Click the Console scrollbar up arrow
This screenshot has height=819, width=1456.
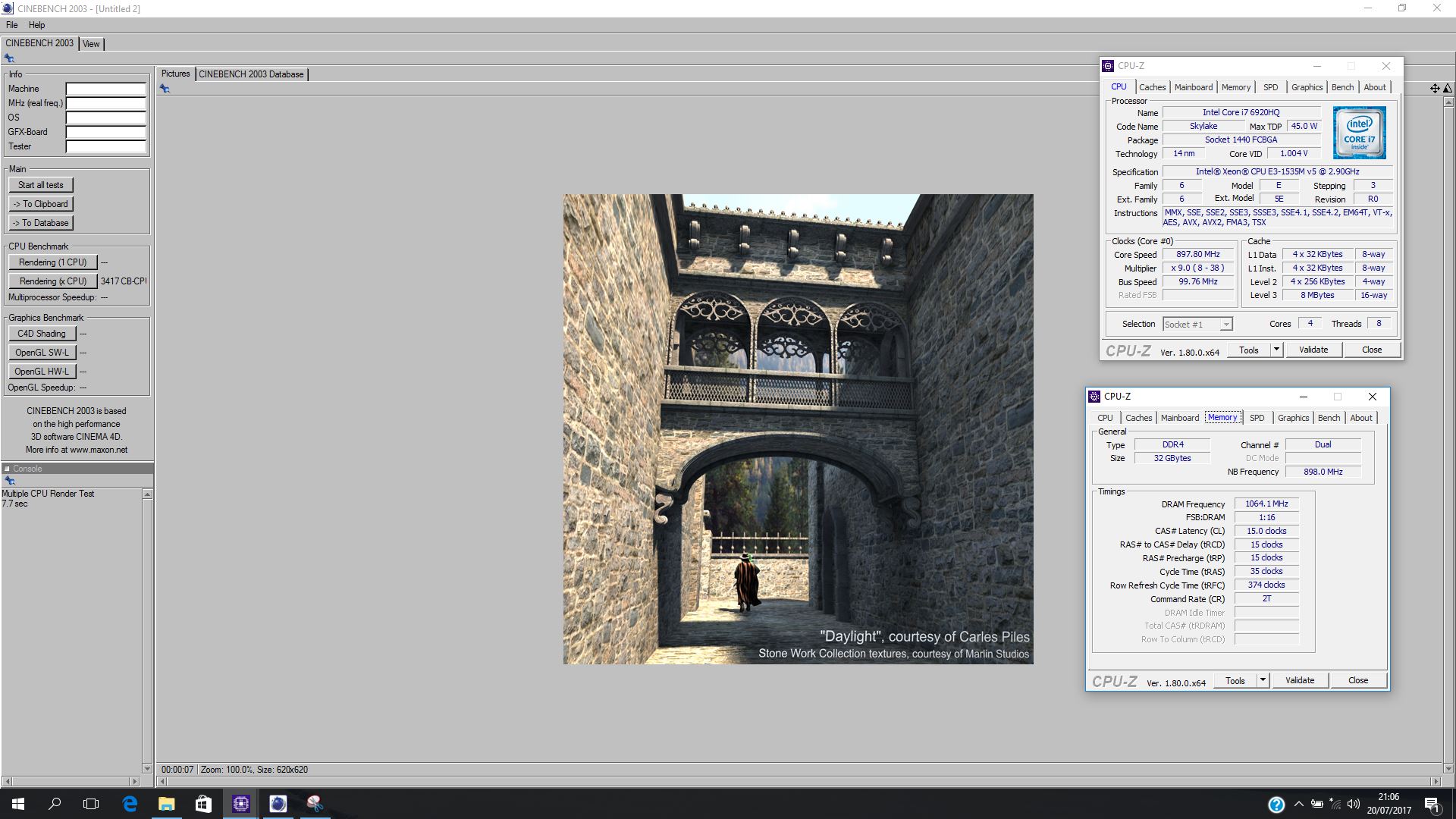[147, 494]
